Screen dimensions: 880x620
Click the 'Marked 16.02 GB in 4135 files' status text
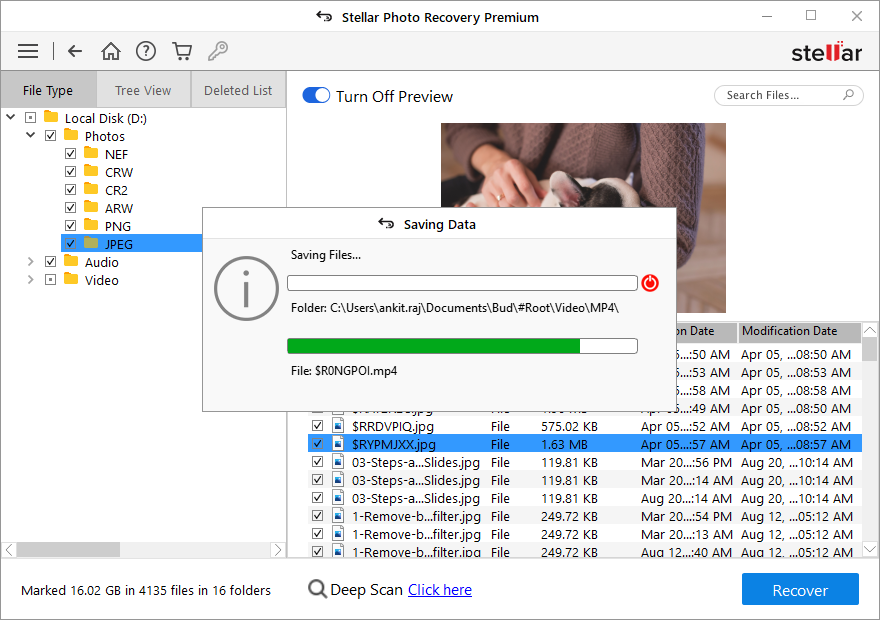click(x=146, y=590)
